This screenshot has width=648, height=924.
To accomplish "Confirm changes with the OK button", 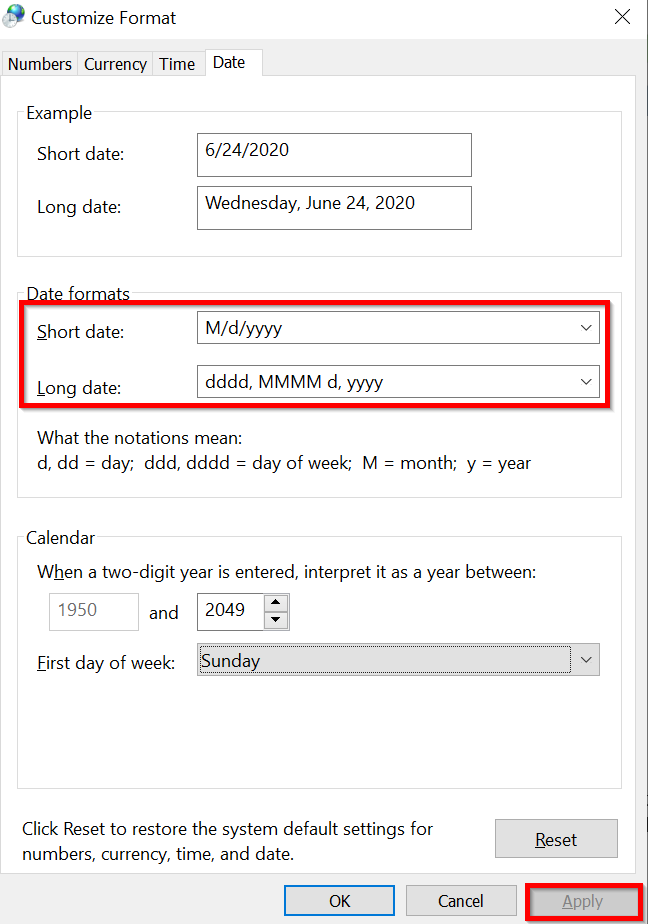I will [339, 901].
